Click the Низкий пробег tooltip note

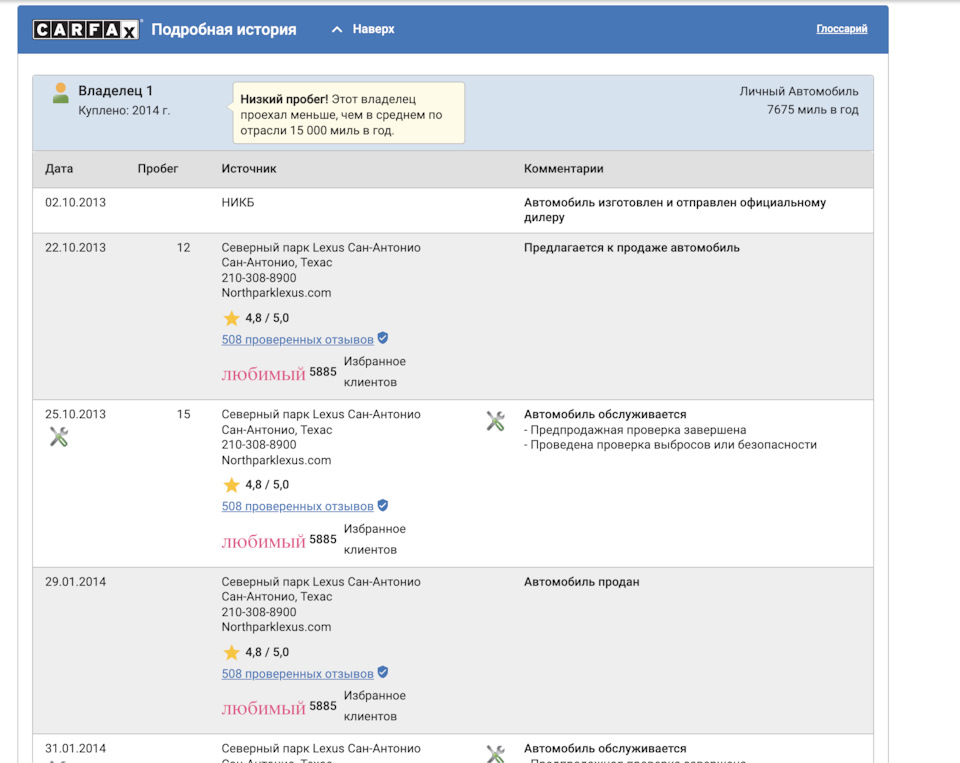(348, 113)
